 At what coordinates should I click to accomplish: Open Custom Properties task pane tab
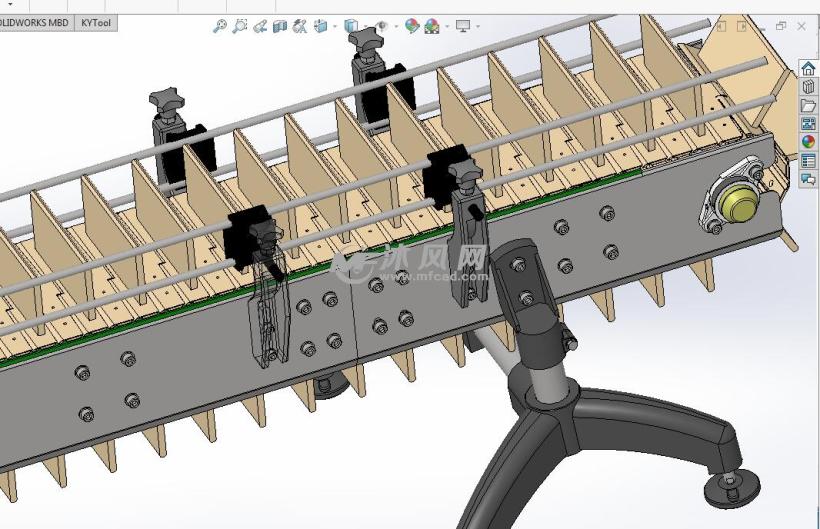tap(808, 161)
